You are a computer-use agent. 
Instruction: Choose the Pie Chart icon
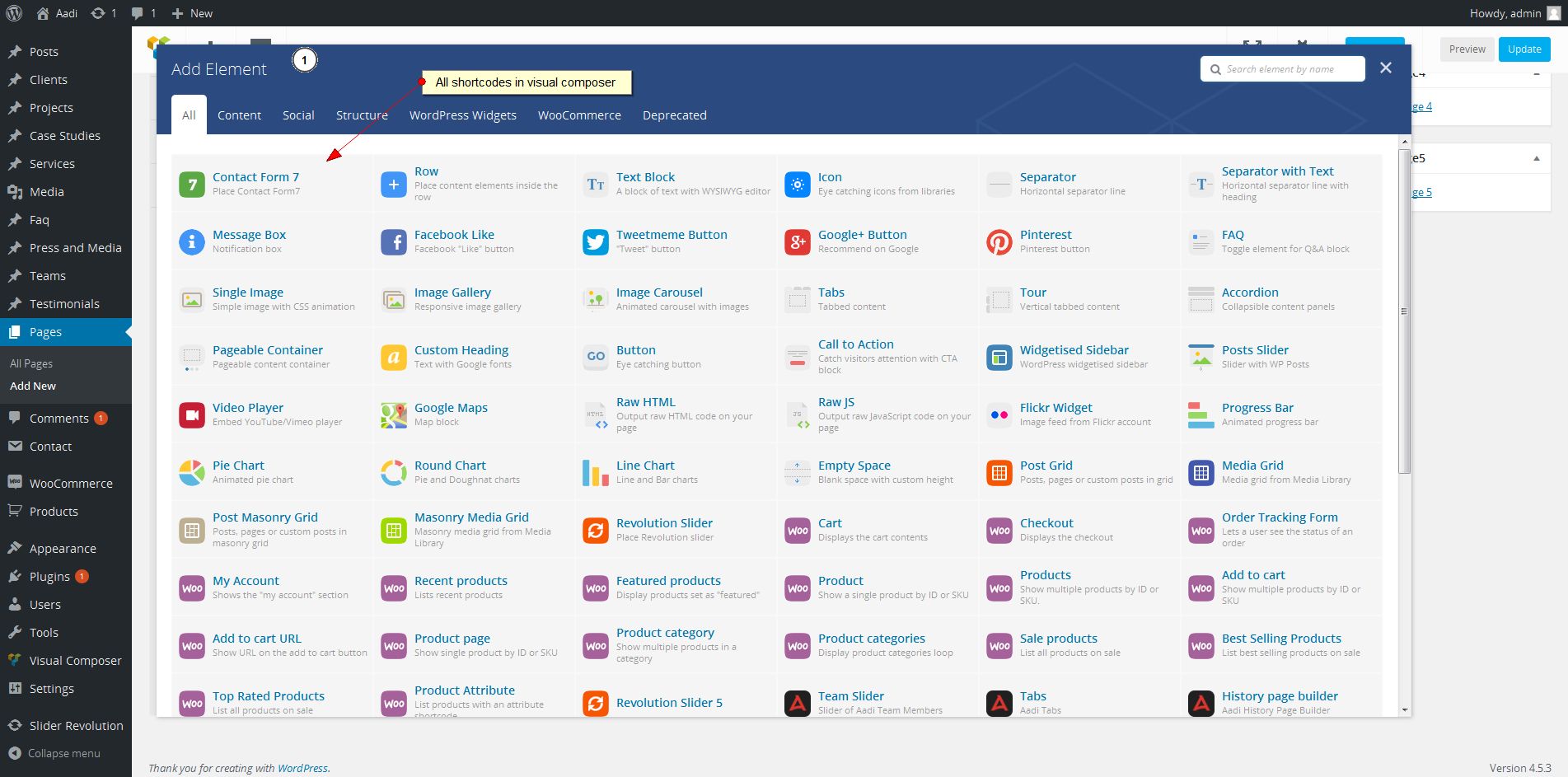pyautogui.click(x=192, y=472)
